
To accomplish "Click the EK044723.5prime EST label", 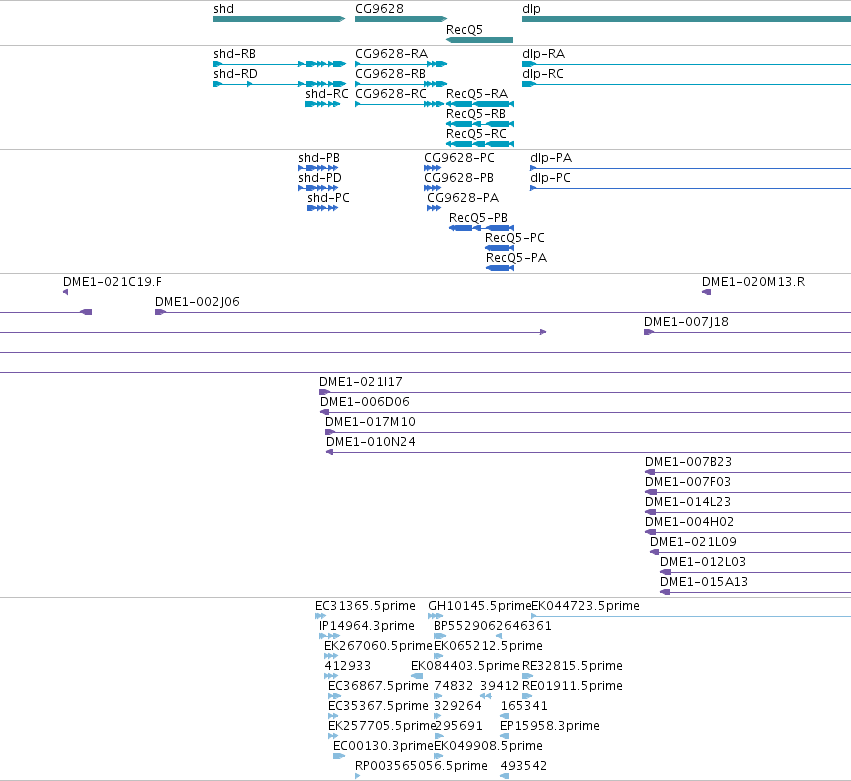I will point(585,606).
